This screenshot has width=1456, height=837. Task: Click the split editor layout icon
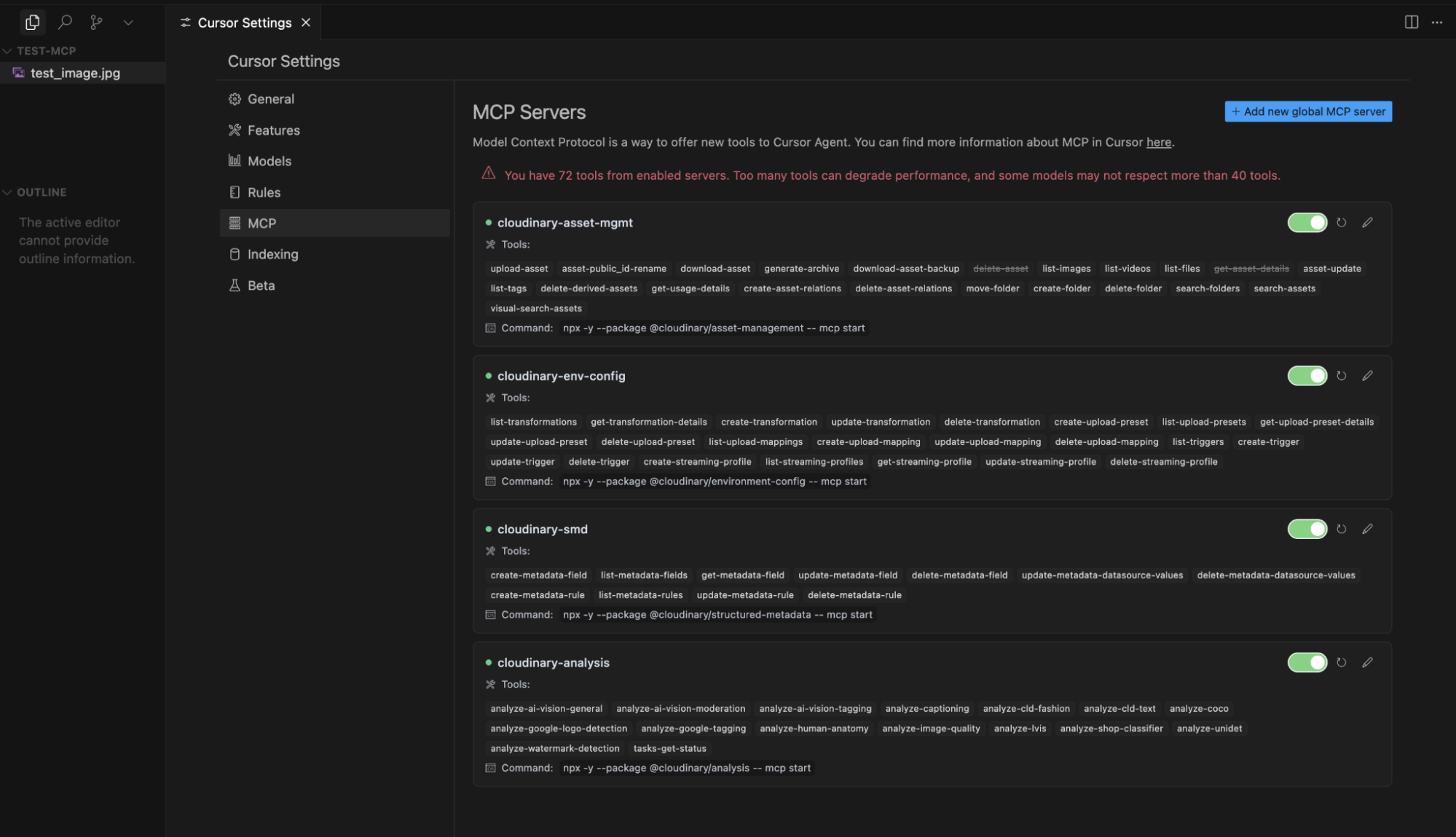[x=1411, y=22]
